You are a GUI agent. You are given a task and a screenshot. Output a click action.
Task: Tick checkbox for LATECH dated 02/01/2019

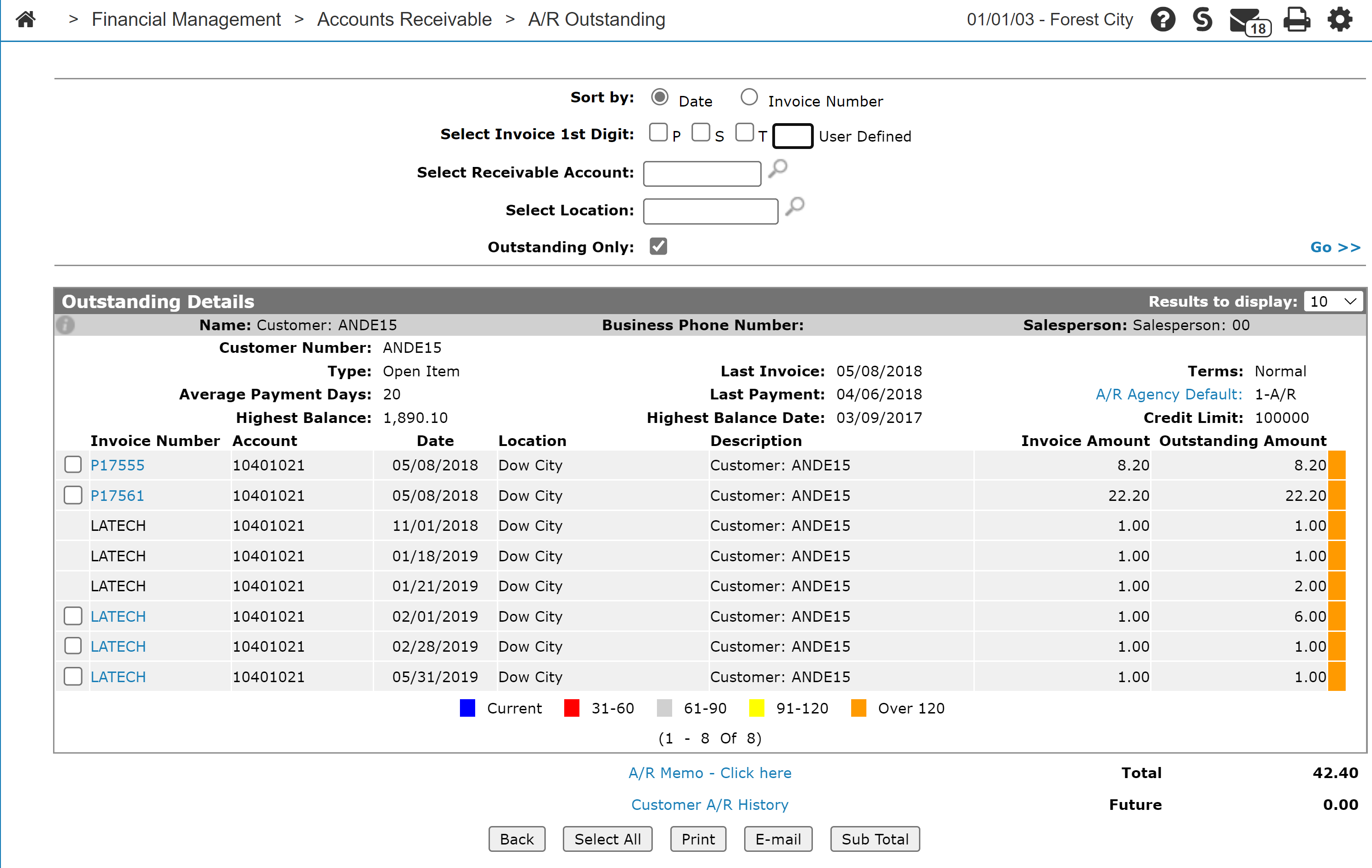73,616
